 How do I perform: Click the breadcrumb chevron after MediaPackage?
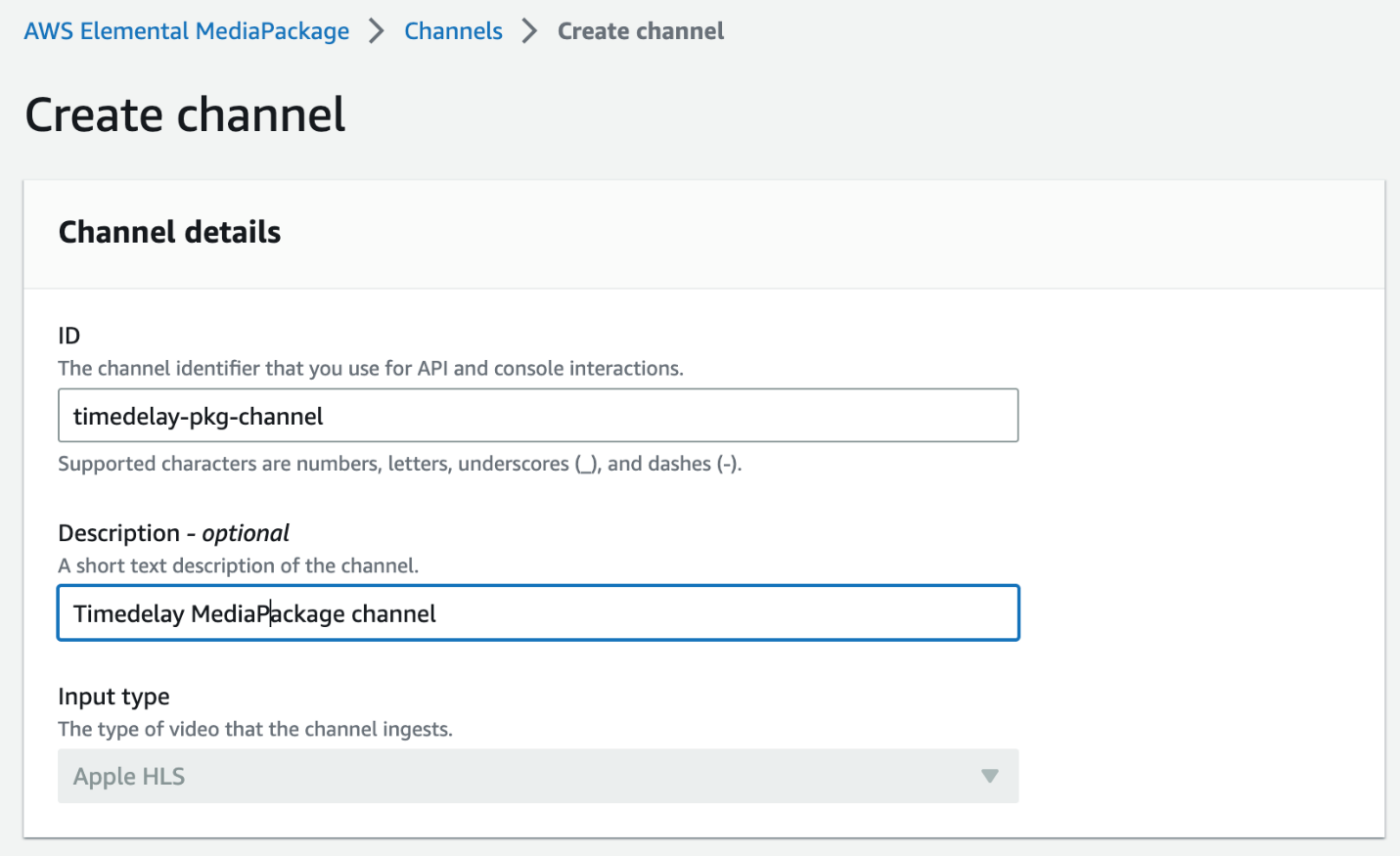point(376,30)
